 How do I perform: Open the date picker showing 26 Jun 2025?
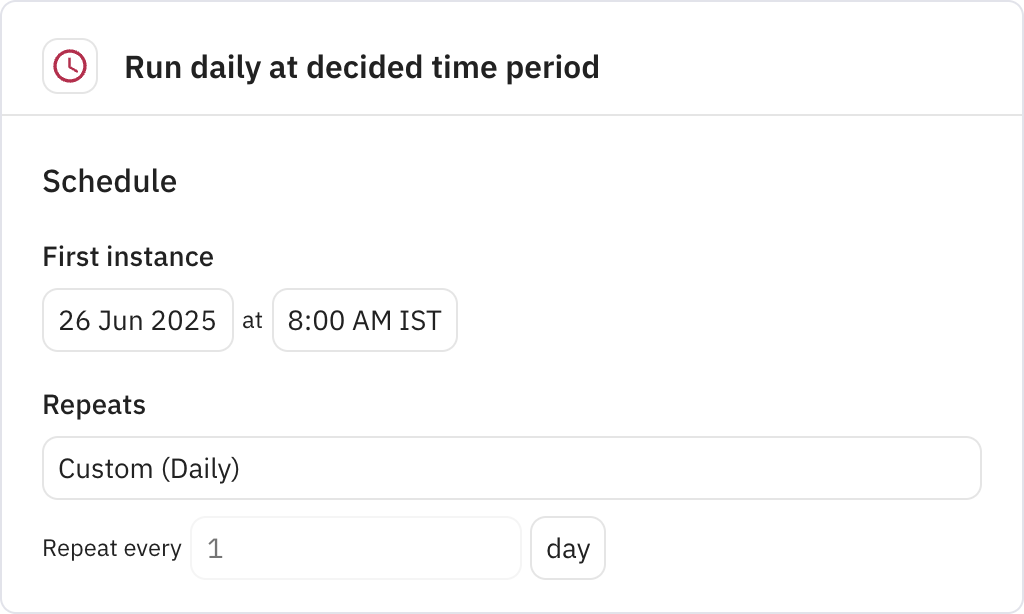tap(137, 320)
